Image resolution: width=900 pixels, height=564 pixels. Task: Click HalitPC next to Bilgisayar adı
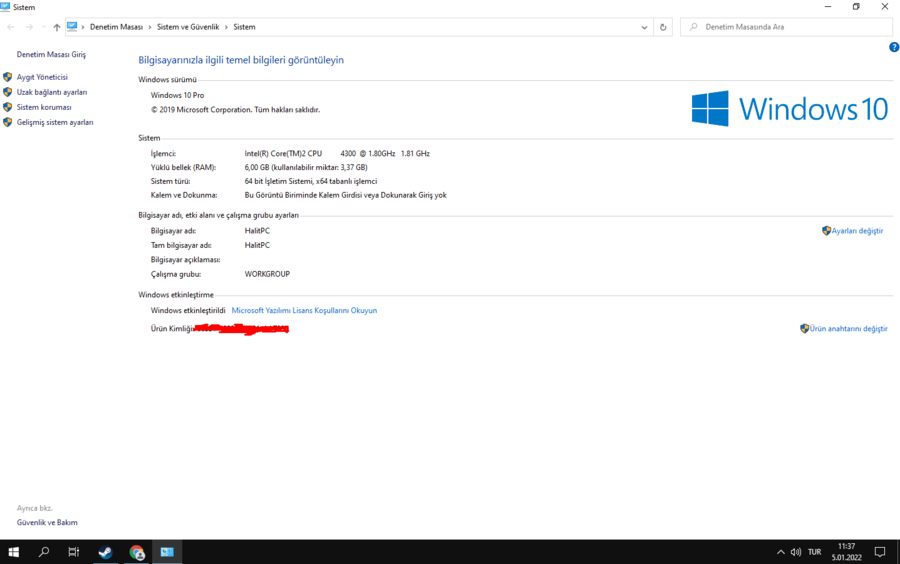point(257,231)
